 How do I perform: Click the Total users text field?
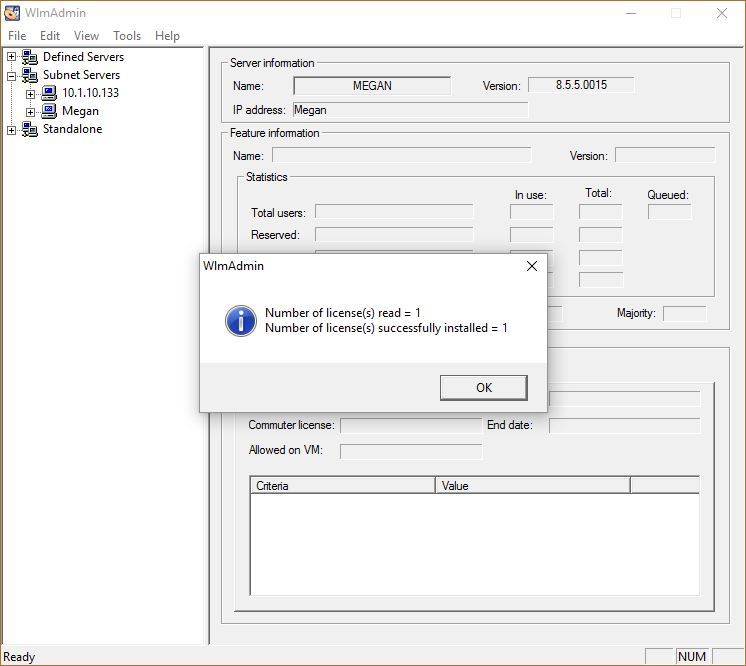point(394,212)
